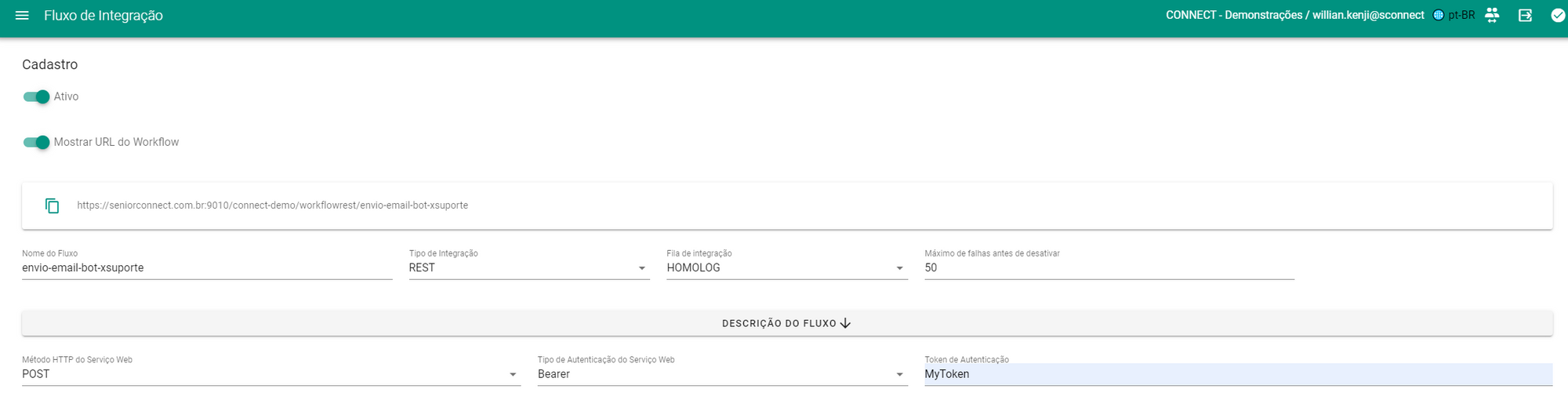Open Método HTTP do Serviço Web dropdown
The image size is (1568, 400).
pos(270,375)
